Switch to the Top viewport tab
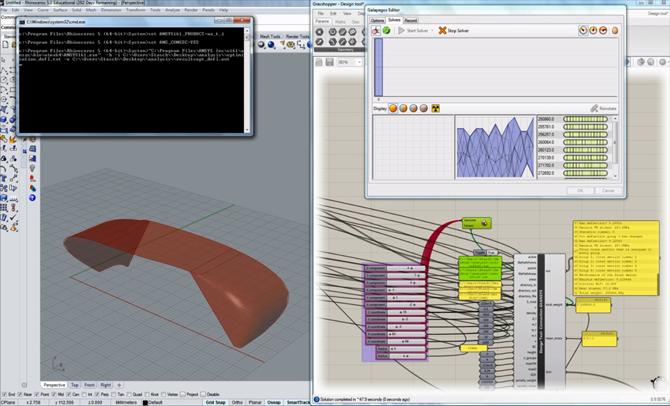This screenshot has width=670, height=406. pyautogui.click(x=75, y=385)
